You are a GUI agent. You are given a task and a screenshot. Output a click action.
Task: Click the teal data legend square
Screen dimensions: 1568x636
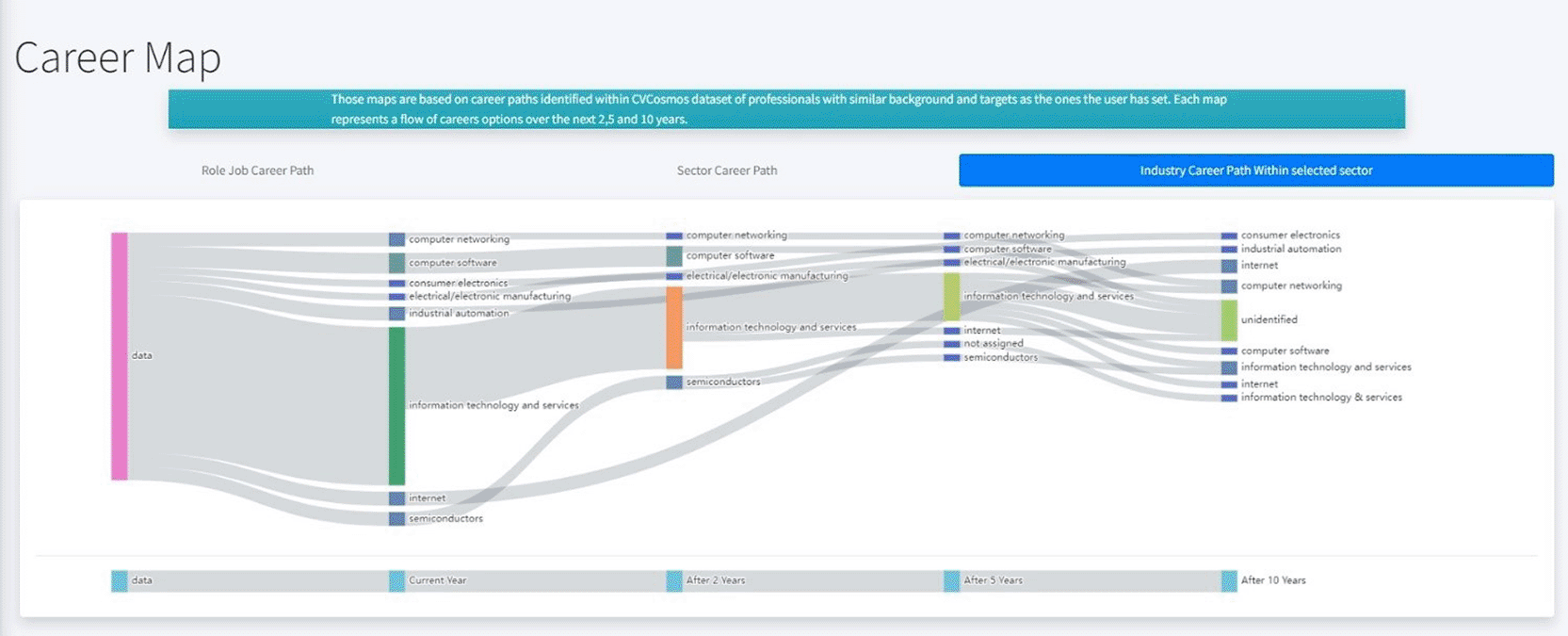click(x=120, y=581)
